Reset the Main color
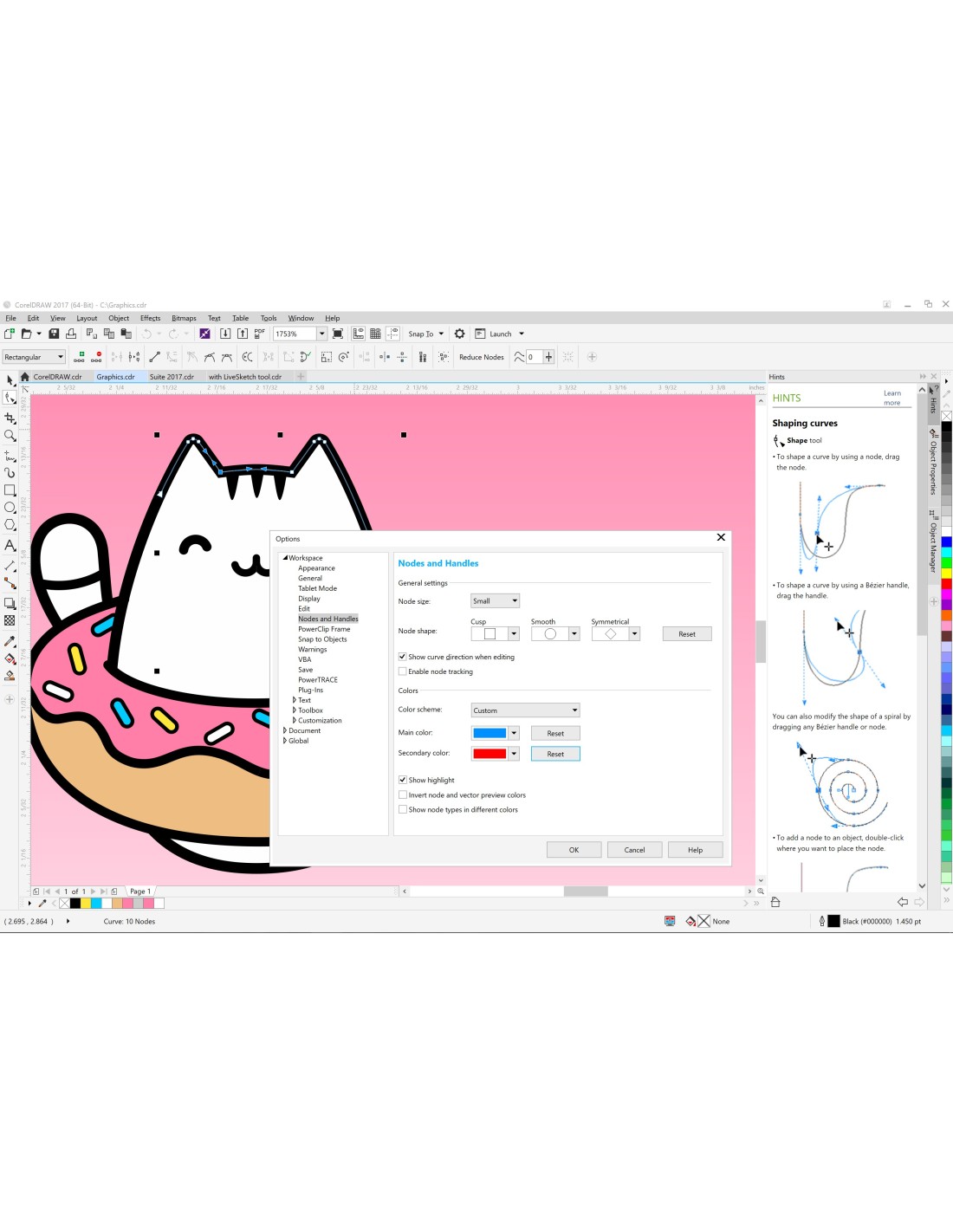This screenshot has width=953, height=1232. 555,734
